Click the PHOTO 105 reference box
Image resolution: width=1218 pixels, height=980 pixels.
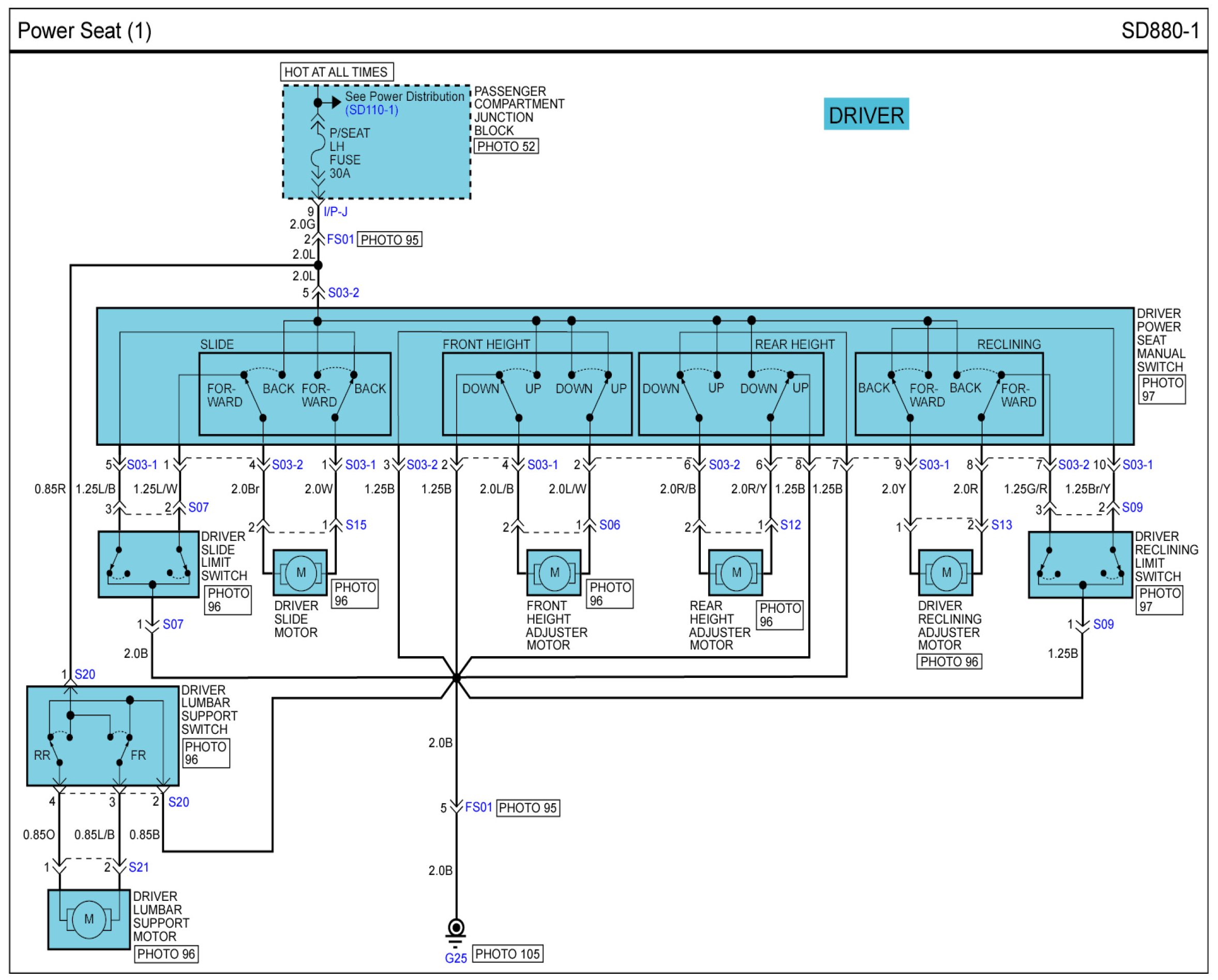click(507, 954)
